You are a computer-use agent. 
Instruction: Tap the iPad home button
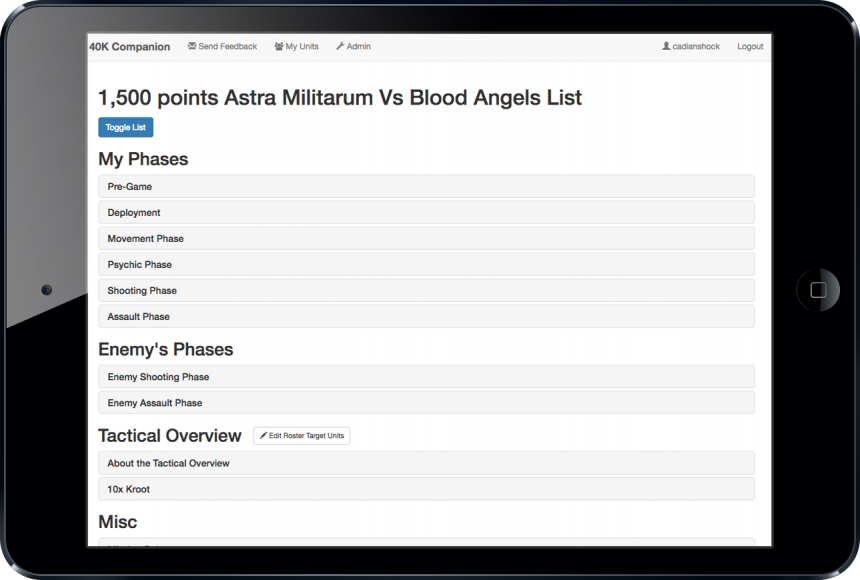818,290
